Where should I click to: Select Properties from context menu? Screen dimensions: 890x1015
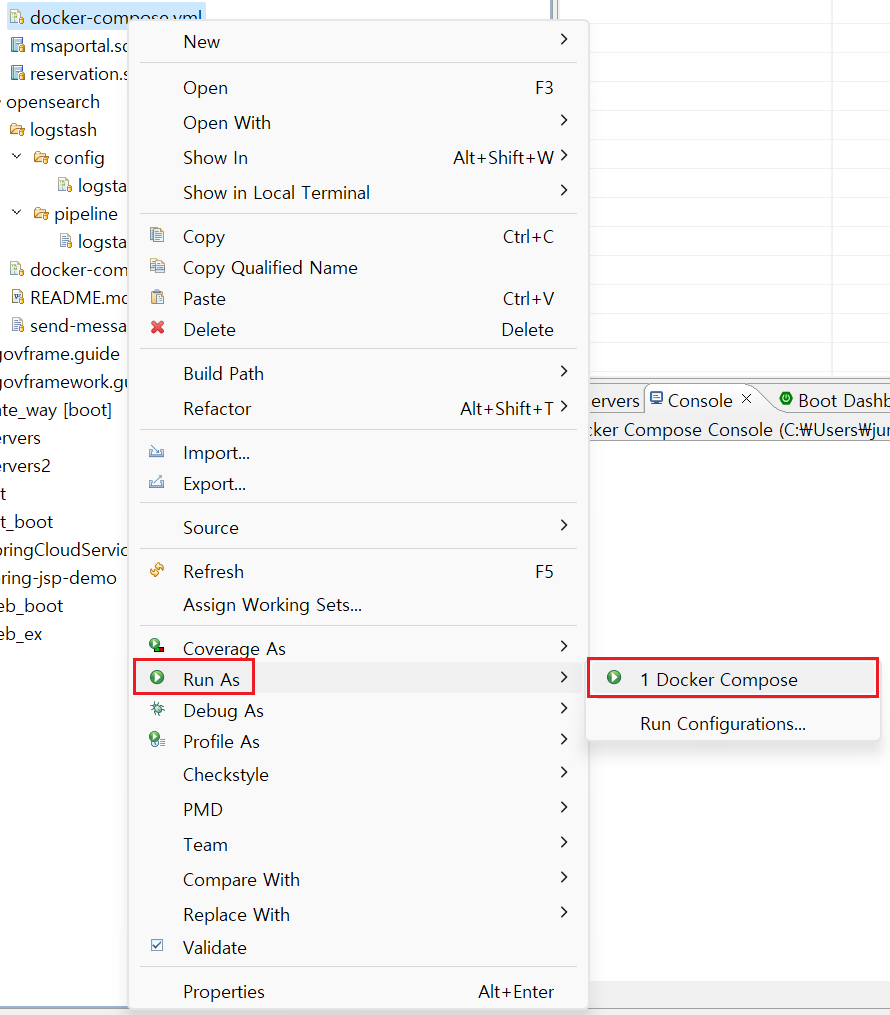(224, 992)
